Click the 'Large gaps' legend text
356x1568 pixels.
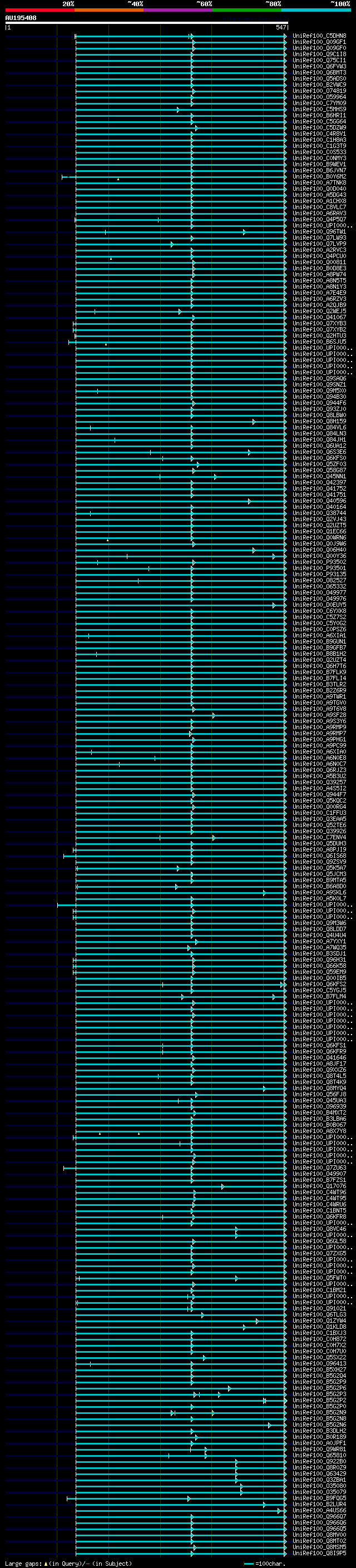(24, 1564)
